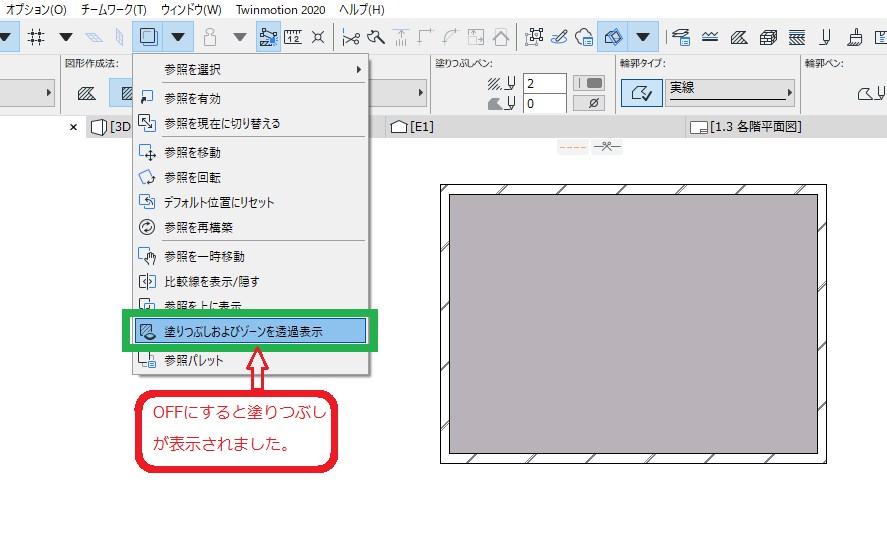Click the background pen field showing 0
The height and width of the screenshot is (558, 887).
pos(544,104)
